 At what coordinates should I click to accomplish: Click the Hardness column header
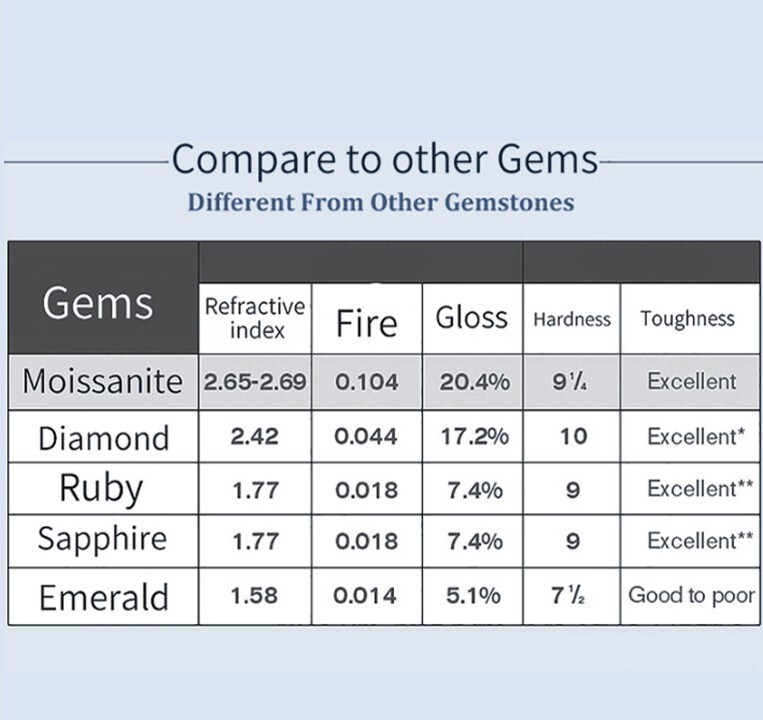(572, 319)
